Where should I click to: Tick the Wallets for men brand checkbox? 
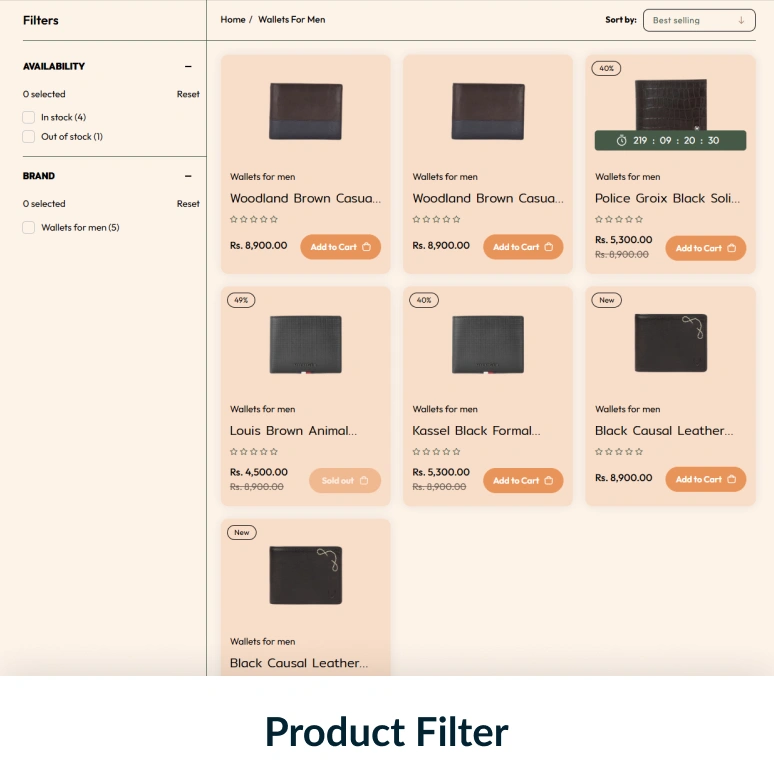click(28, 228)
